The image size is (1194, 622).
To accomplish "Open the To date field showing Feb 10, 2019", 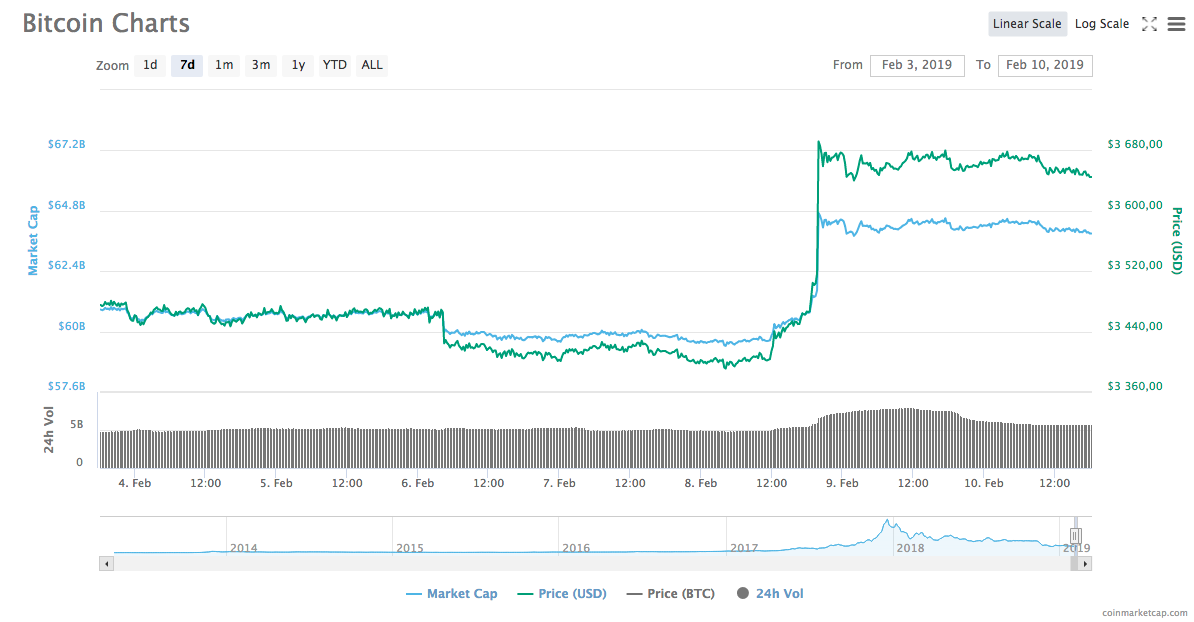I will tap(1045, 64).
